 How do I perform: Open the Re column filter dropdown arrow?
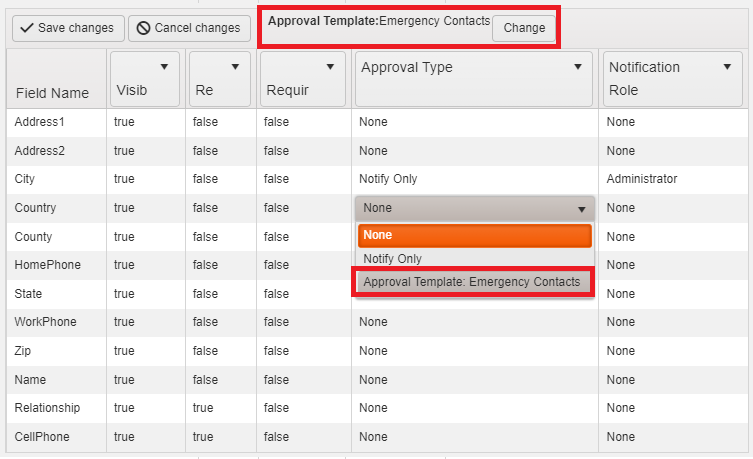pos(235,67)
